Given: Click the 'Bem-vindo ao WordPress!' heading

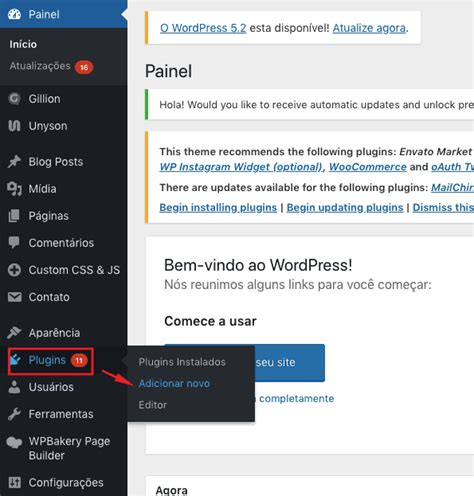Looking at the screenshot, I should tap(258, 265).
